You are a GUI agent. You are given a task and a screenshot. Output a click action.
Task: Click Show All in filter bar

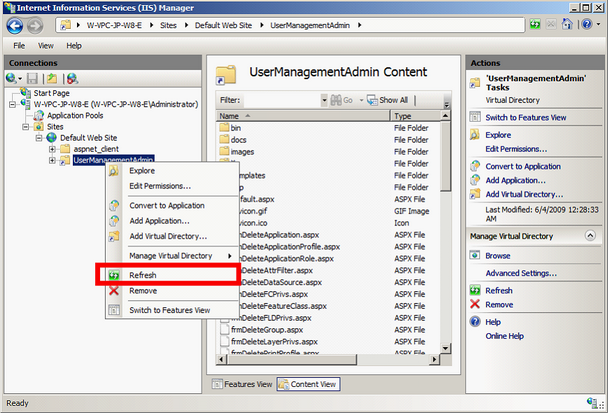(x=387, y=100)
